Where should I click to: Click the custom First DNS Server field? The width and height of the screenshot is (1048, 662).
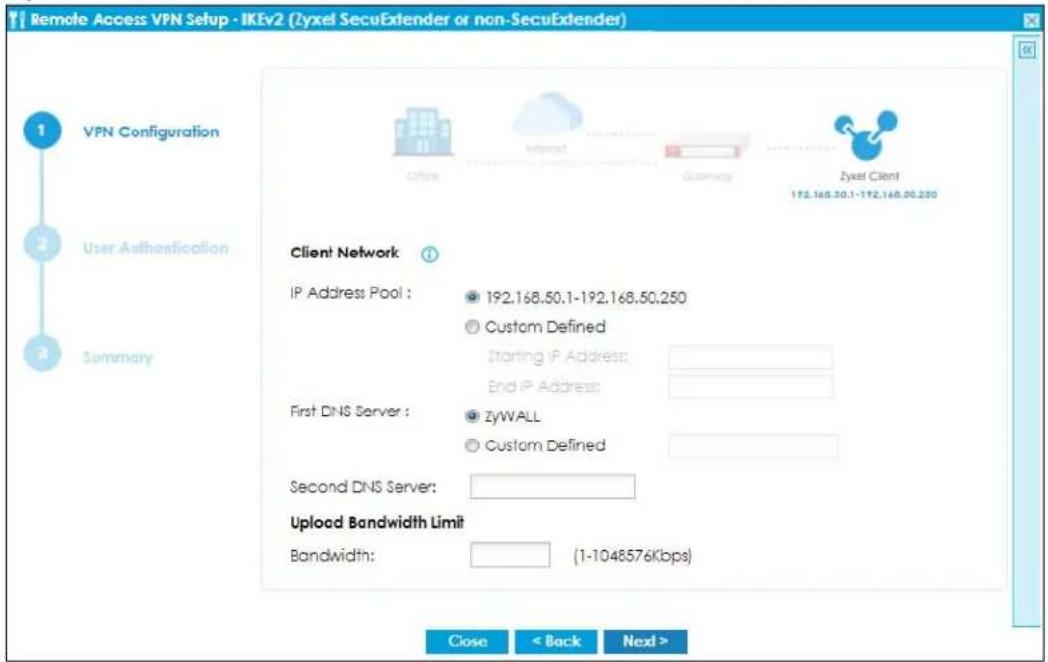[753, 446]
